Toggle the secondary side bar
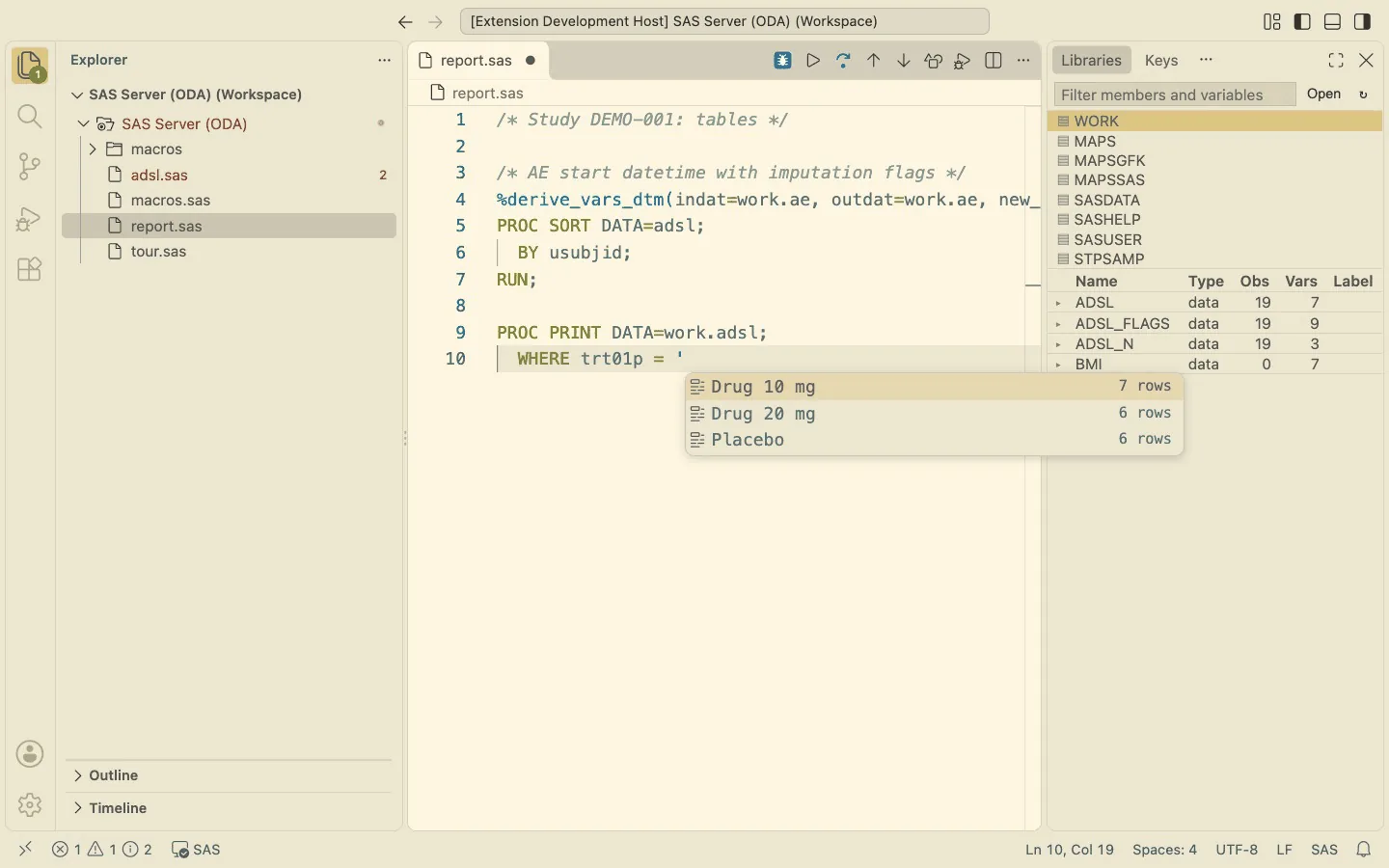The height and width of the screenshot is (868, 1389). tap(1363, 21)
